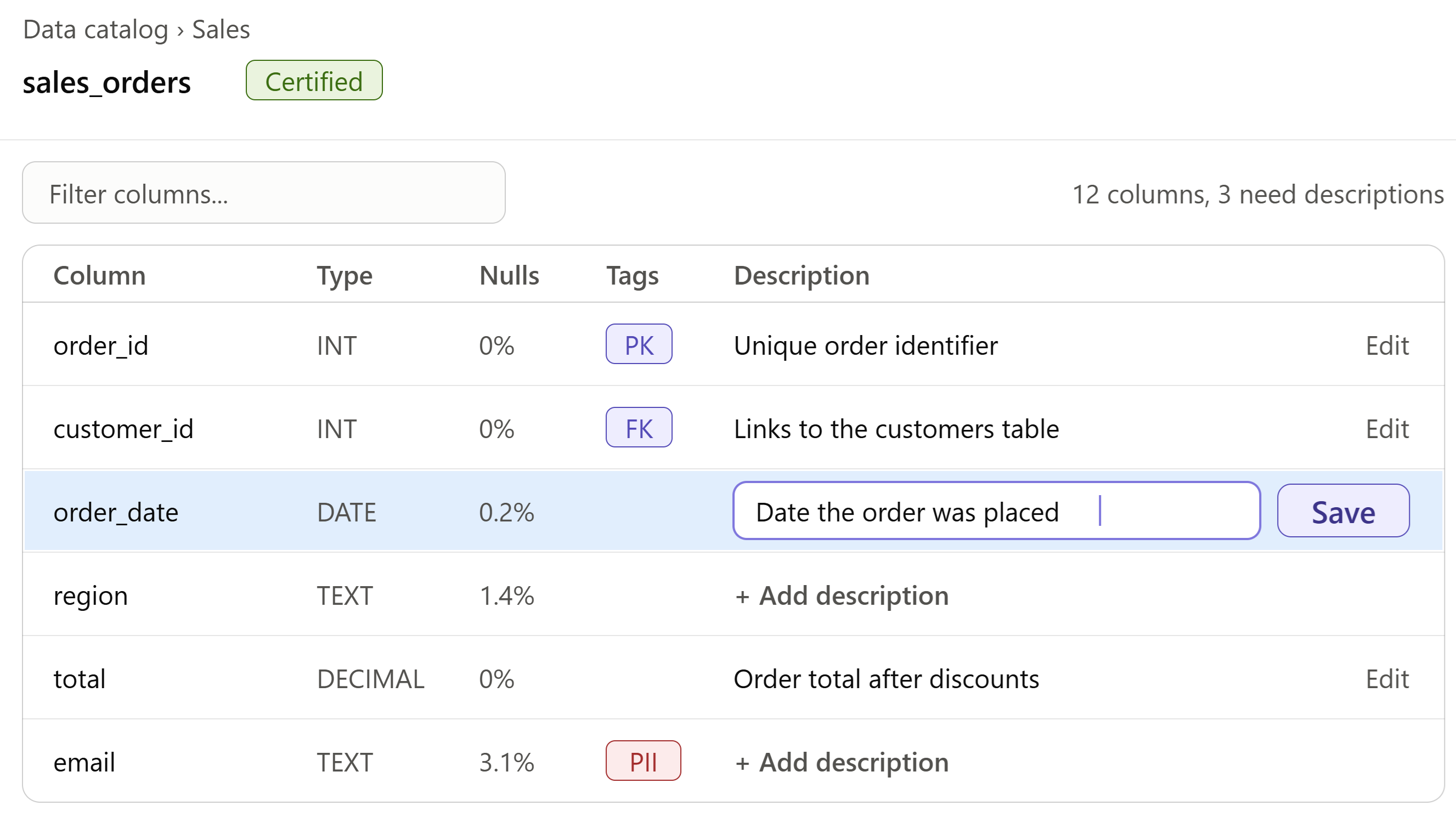
Task: Click the 3.1% nulls value
Action: coord(506,763)
